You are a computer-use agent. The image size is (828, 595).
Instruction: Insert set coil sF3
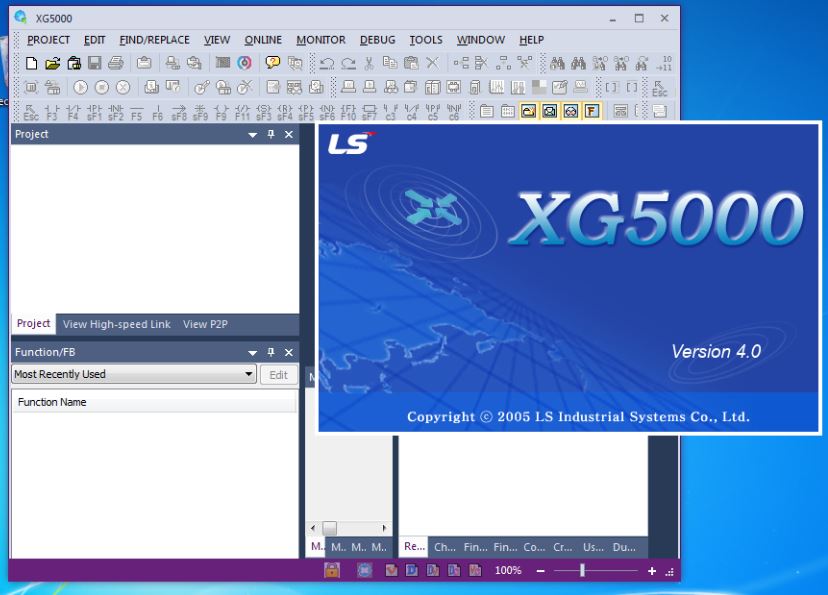click(264, 111)
